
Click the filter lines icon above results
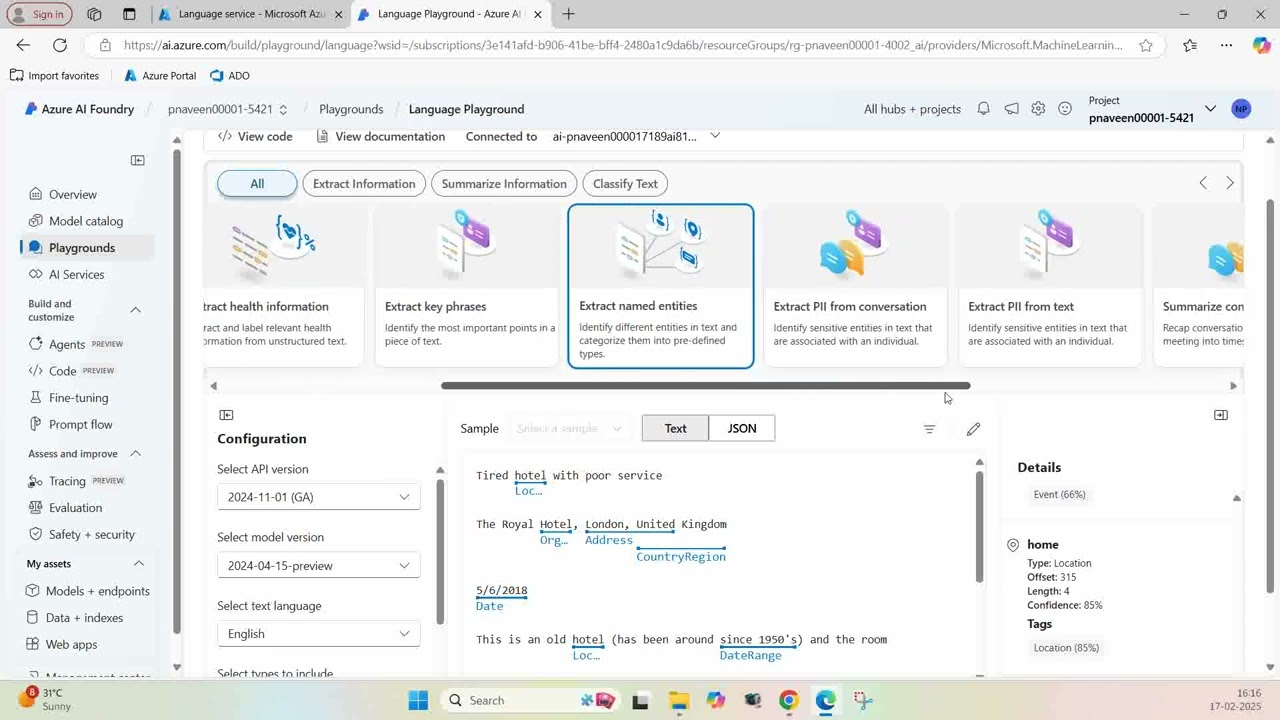[929, 429]
